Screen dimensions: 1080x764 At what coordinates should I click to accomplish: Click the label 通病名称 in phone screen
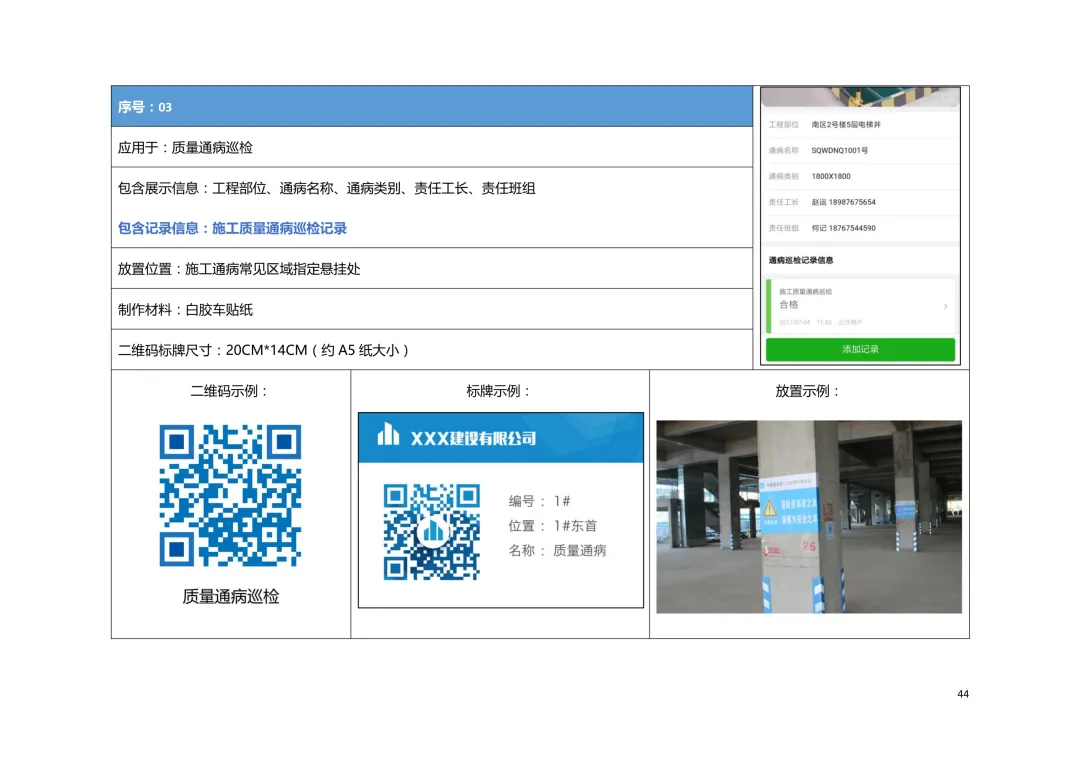pyautogui.click(x=783, y=150)
